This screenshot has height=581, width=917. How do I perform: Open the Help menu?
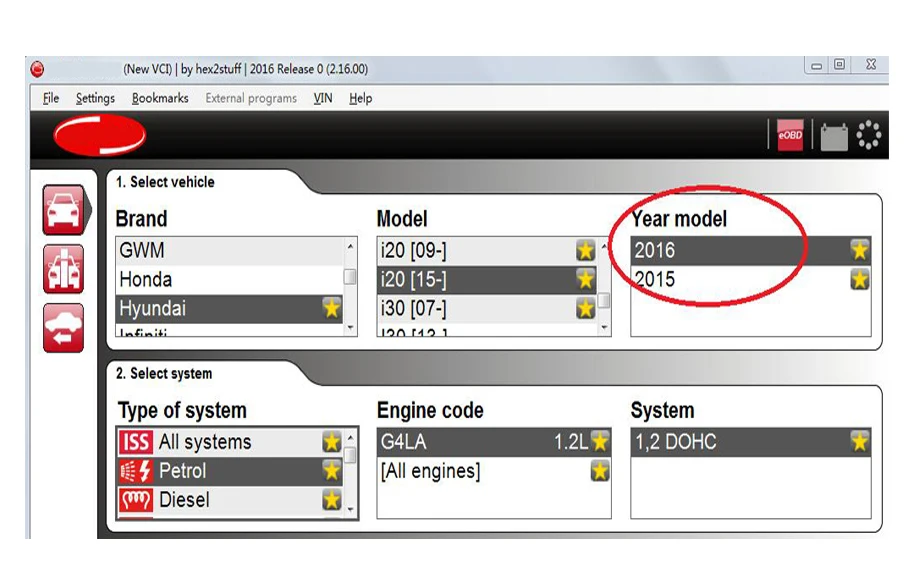360,98
